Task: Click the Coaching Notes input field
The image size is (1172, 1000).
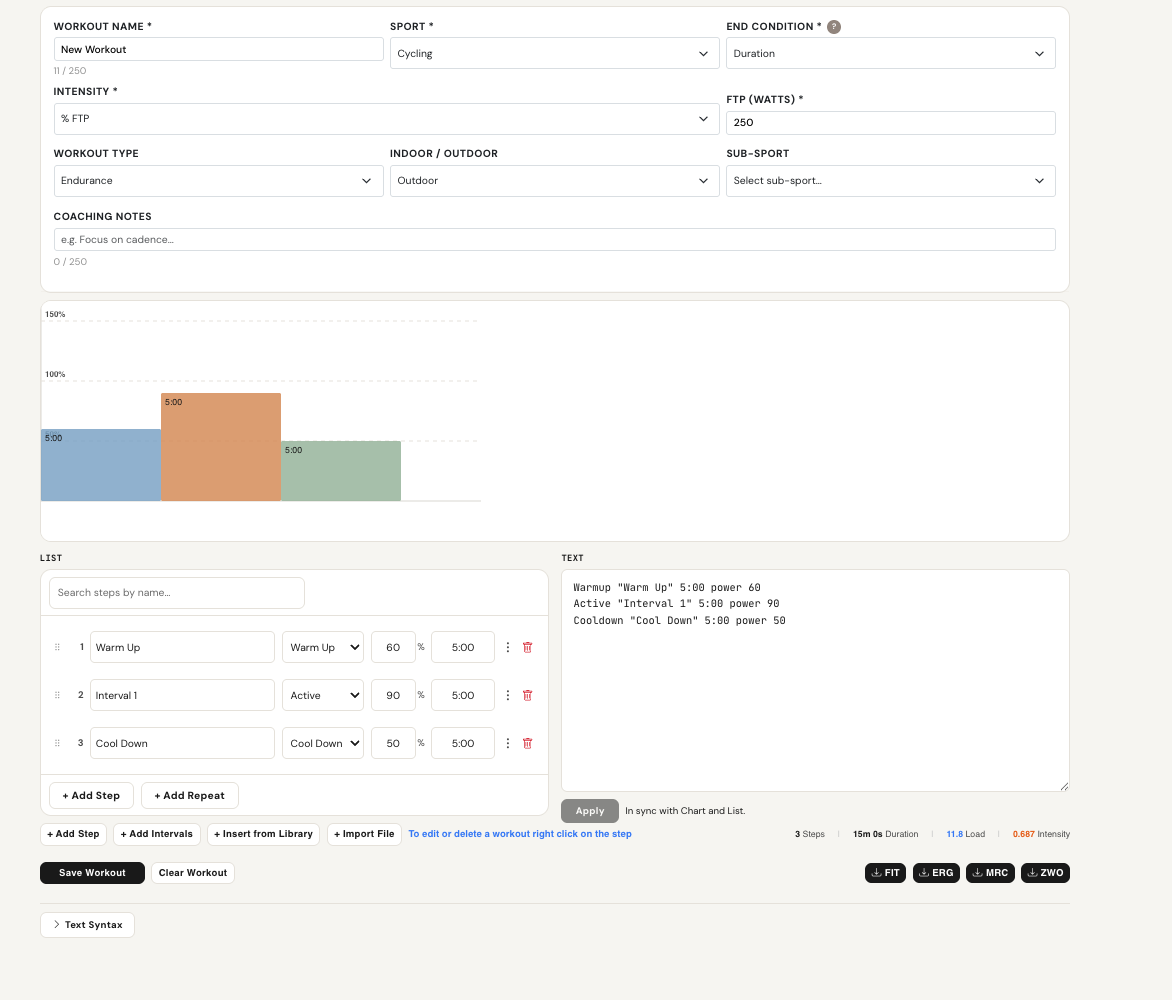Action: (x=555, y=240)
